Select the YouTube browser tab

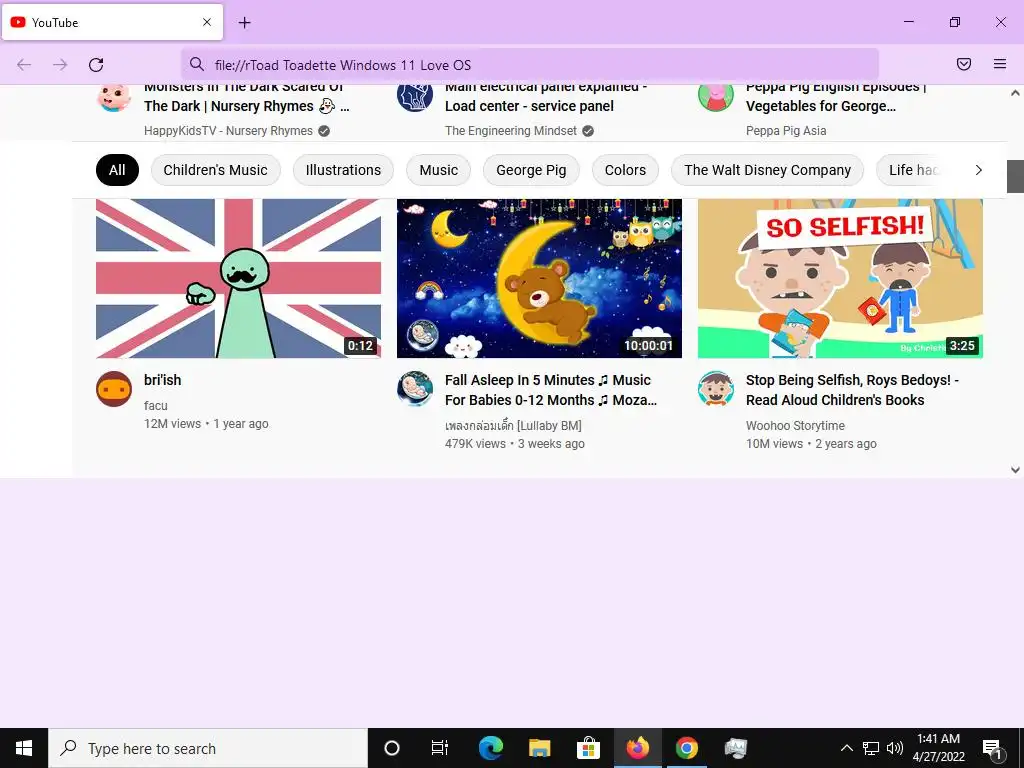(x=112, y=22)
